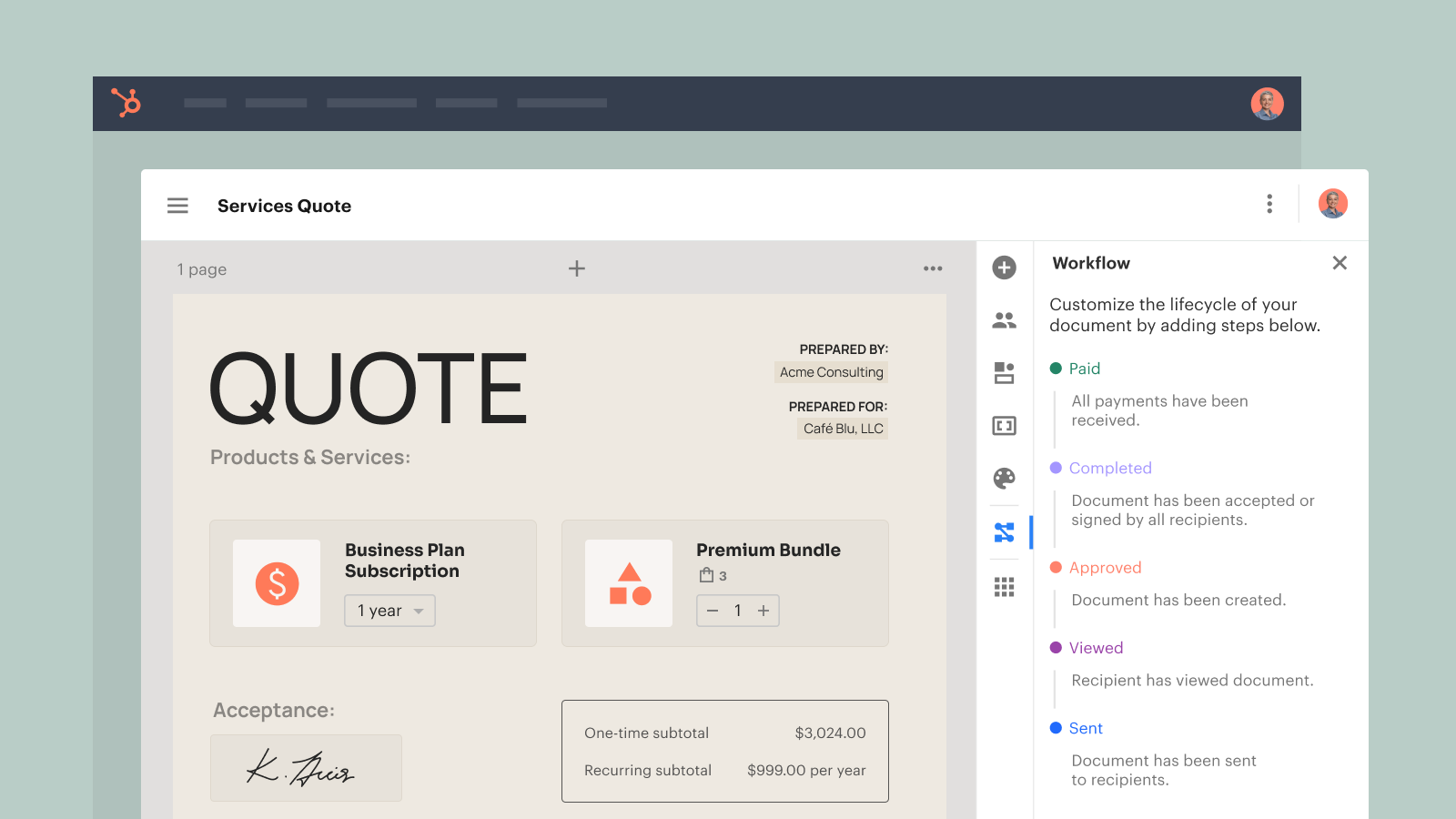Select the content blocks panel icon
Screen dimensions: 1456x819
[x=1004, y=372]
